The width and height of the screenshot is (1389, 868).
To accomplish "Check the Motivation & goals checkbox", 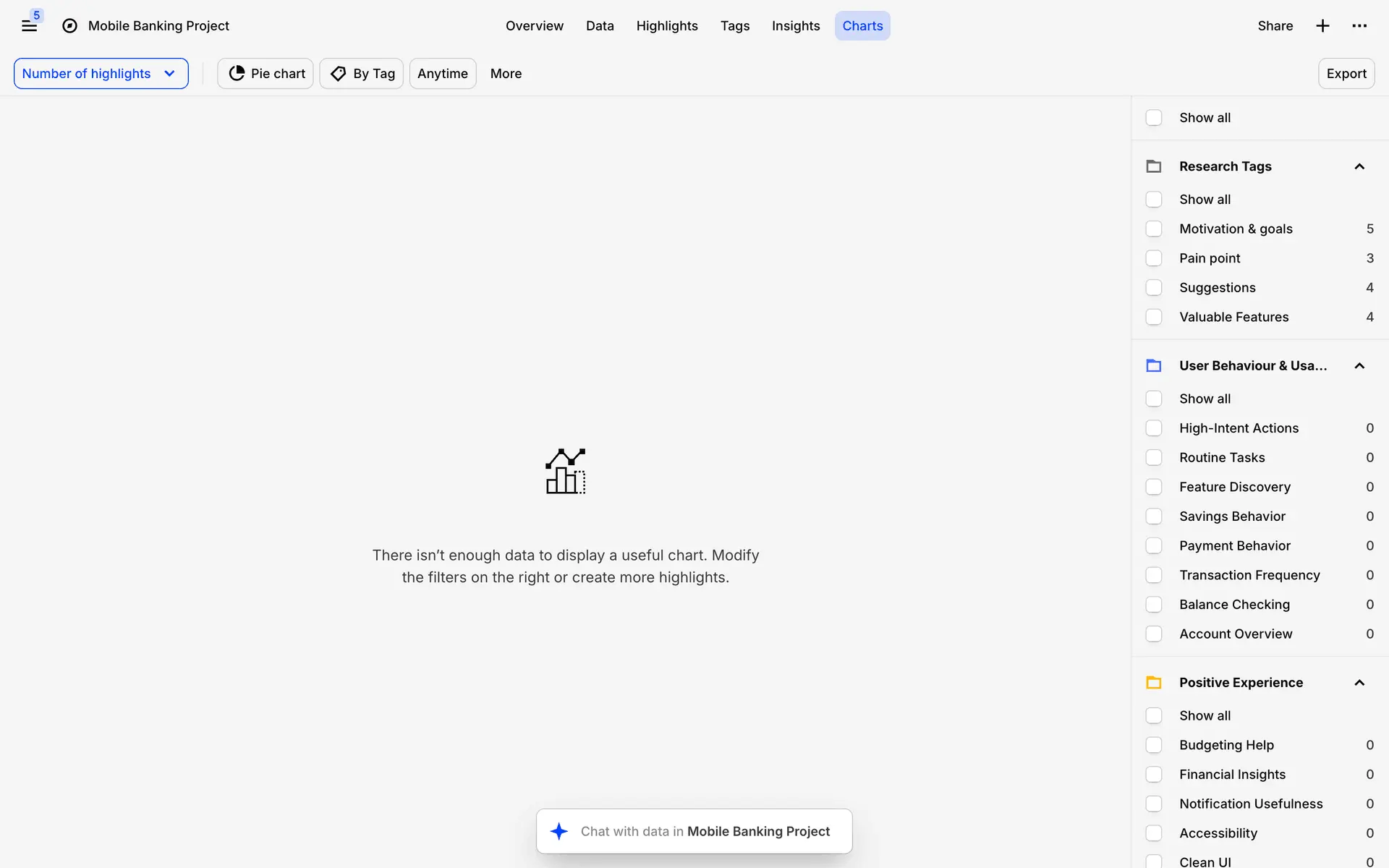I will (1154, 229).
